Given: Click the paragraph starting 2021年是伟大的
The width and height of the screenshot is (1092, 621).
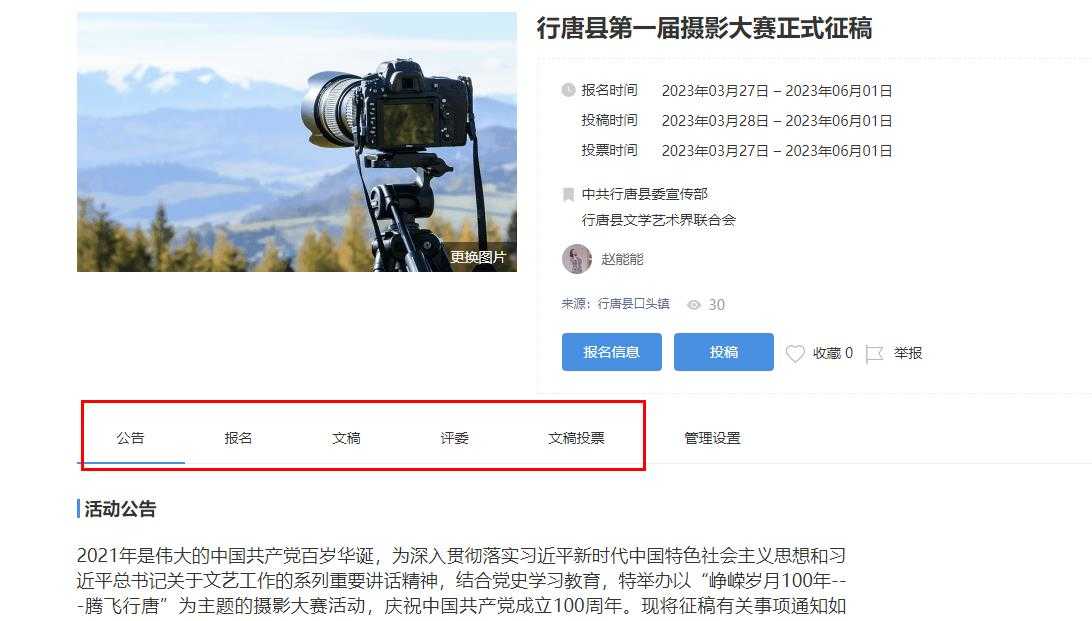Looking at the screenshot, I should (x=461, y=581).
